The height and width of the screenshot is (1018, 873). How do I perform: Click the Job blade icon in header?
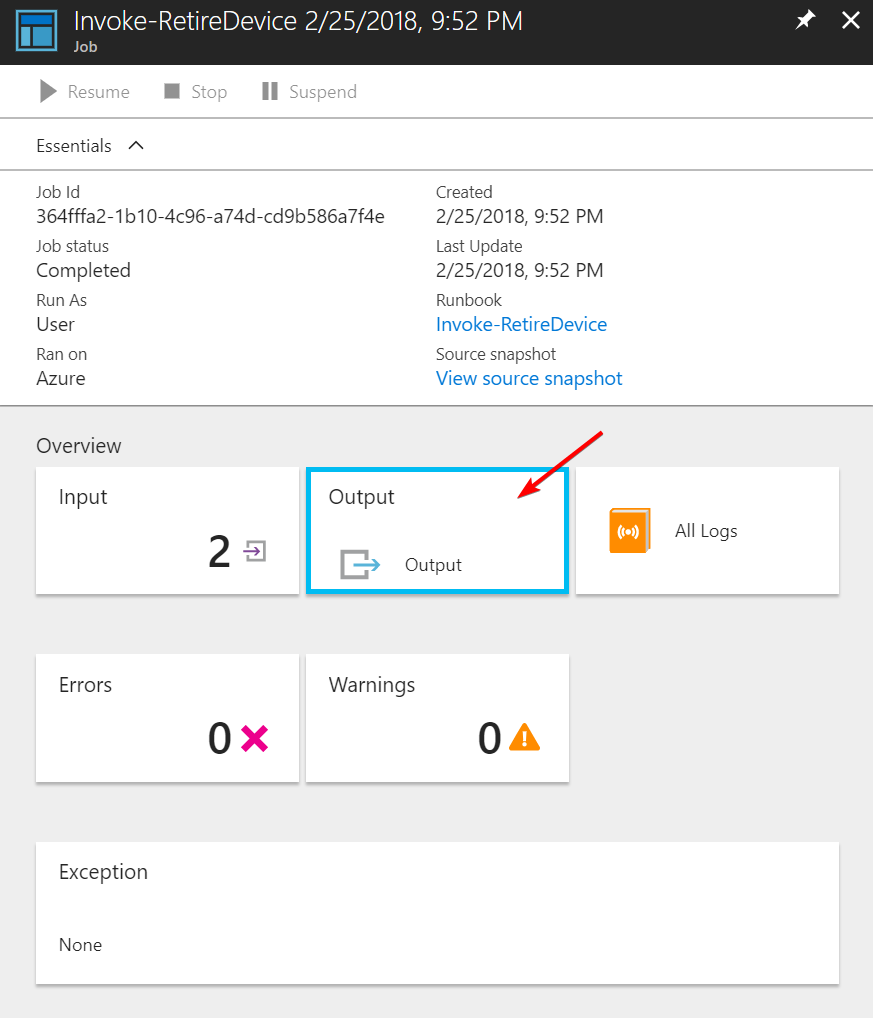[37, 31]
